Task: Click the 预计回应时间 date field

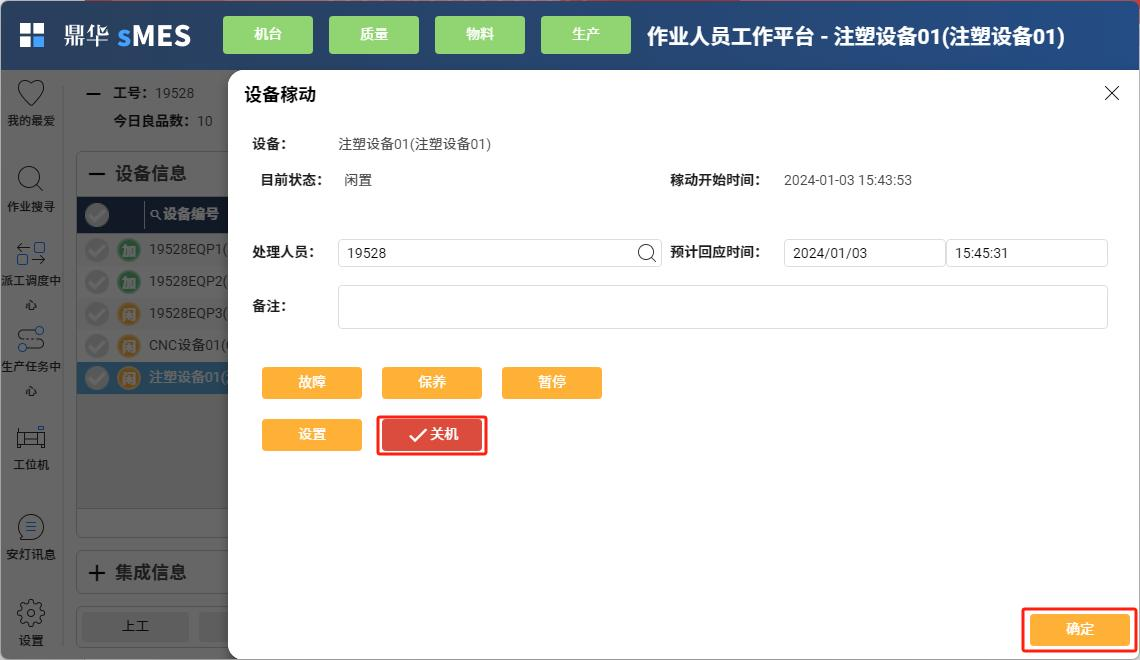Action: (864, 253)
